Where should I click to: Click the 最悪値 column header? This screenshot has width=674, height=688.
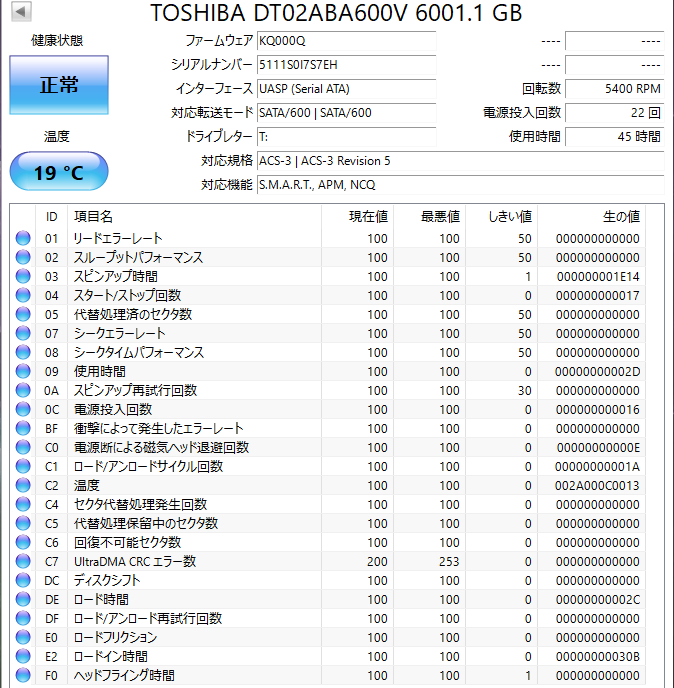429,217
